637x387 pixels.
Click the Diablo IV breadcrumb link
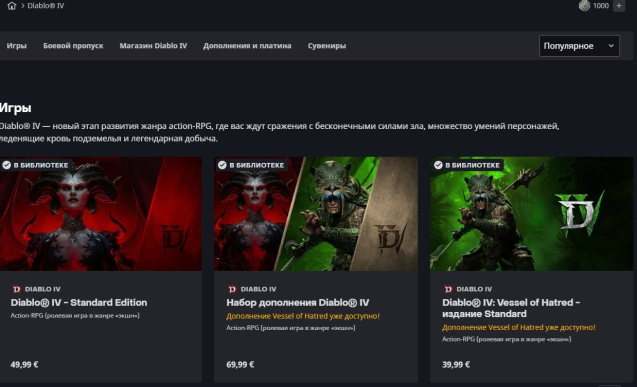click(x=46, y=6)
